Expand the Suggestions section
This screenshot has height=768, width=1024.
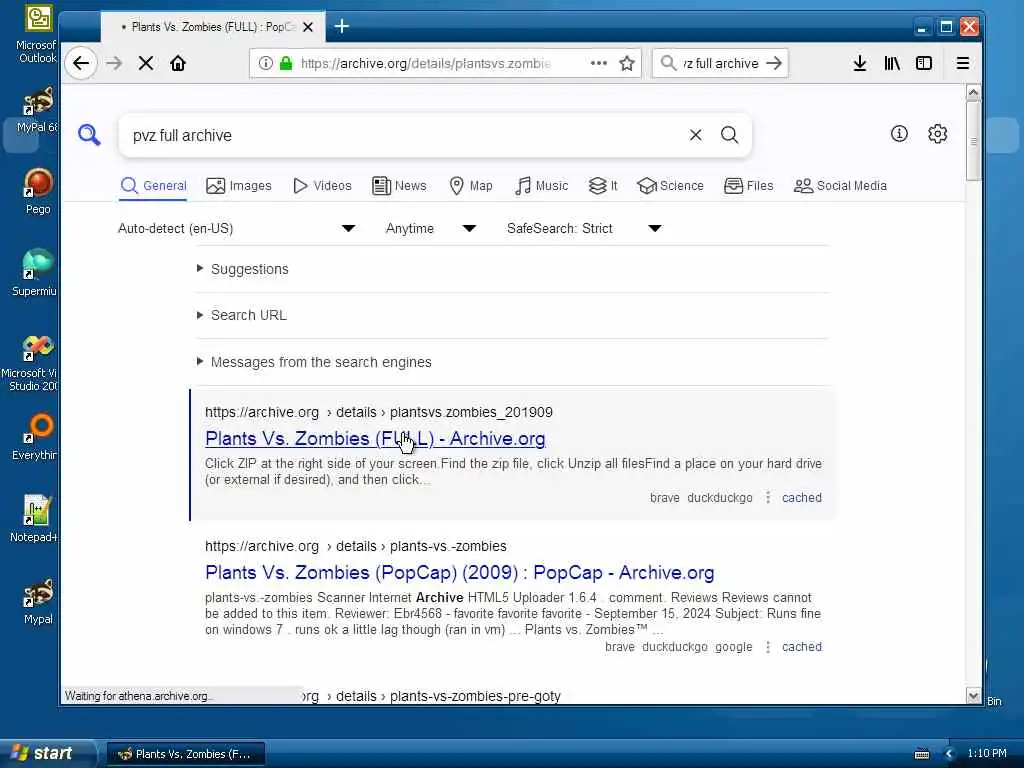point(242,269)
